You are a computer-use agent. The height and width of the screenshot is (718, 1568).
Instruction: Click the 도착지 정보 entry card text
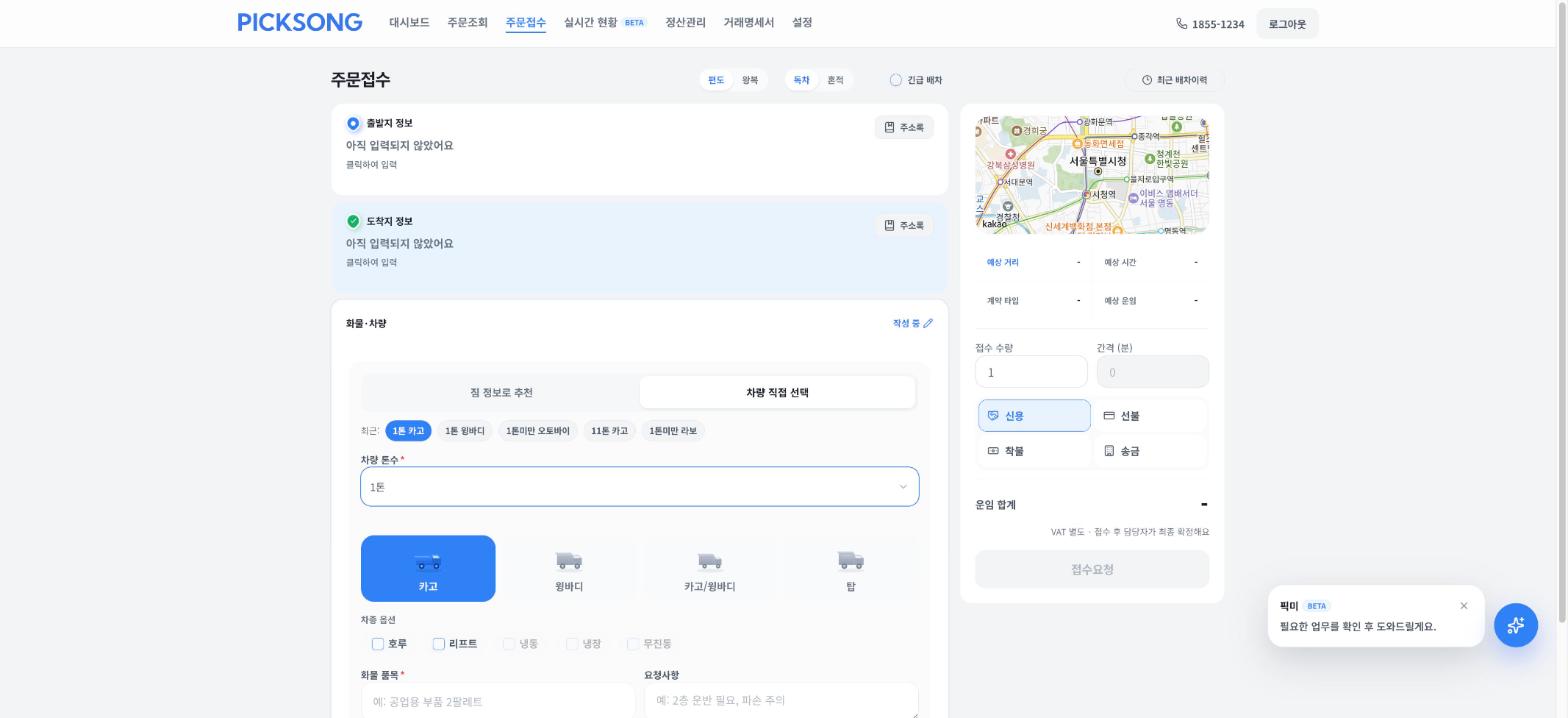(x=400, y=244)
